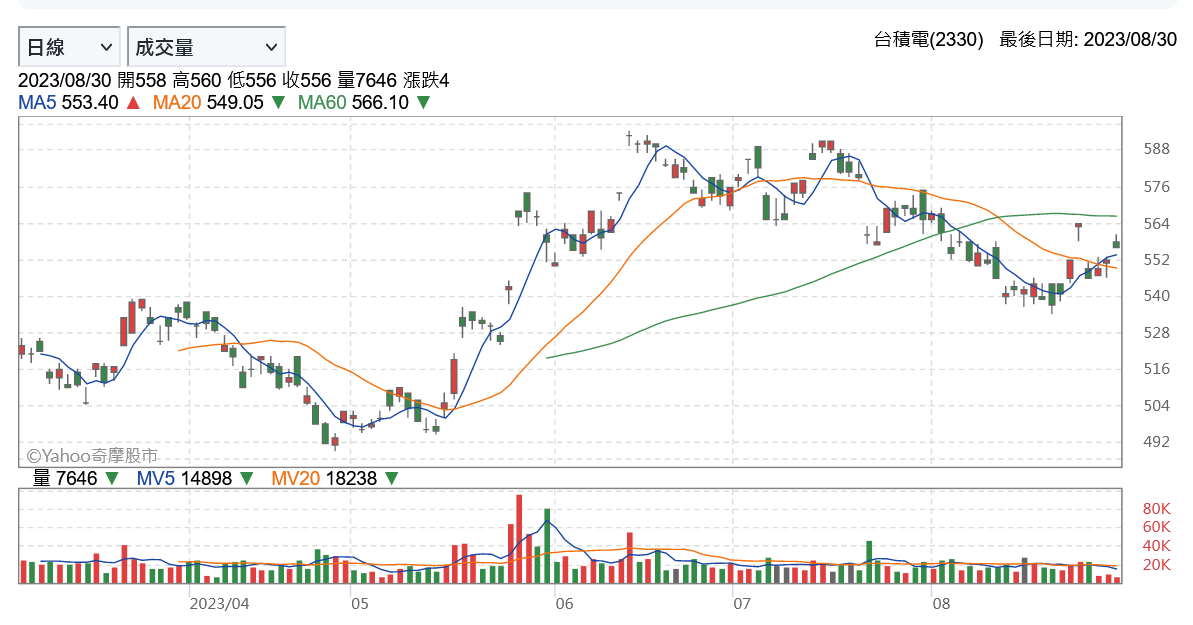
Task: Click the 量 7646 volume label
Action: pyautogui.click(x=65, y=478)
